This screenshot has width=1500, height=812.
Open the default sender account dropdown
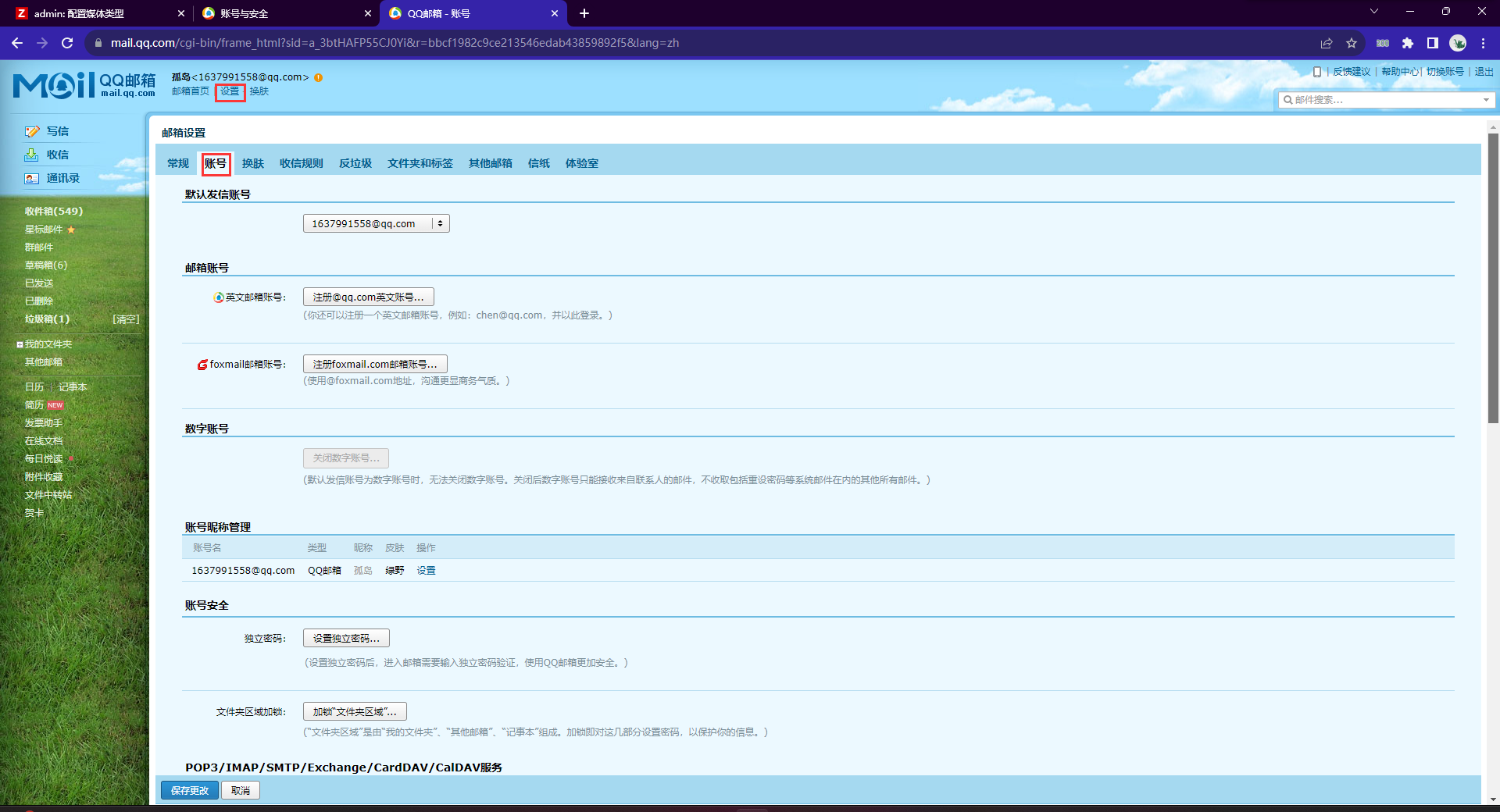[x=377, y=223]
